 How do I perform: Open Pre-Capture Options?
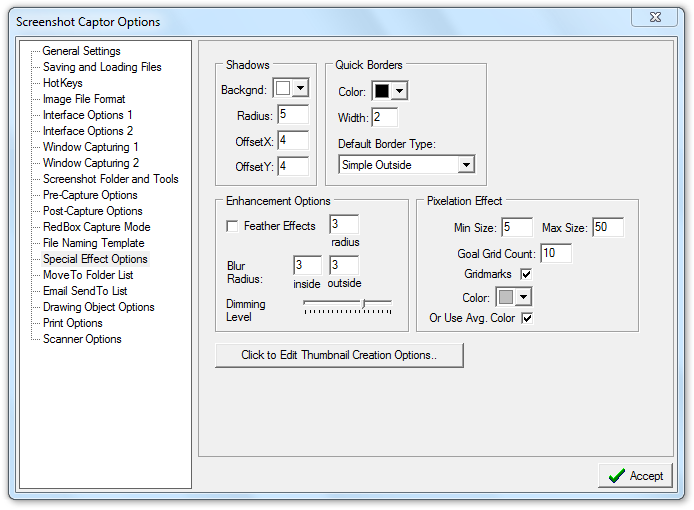click(x=90, y=195)
